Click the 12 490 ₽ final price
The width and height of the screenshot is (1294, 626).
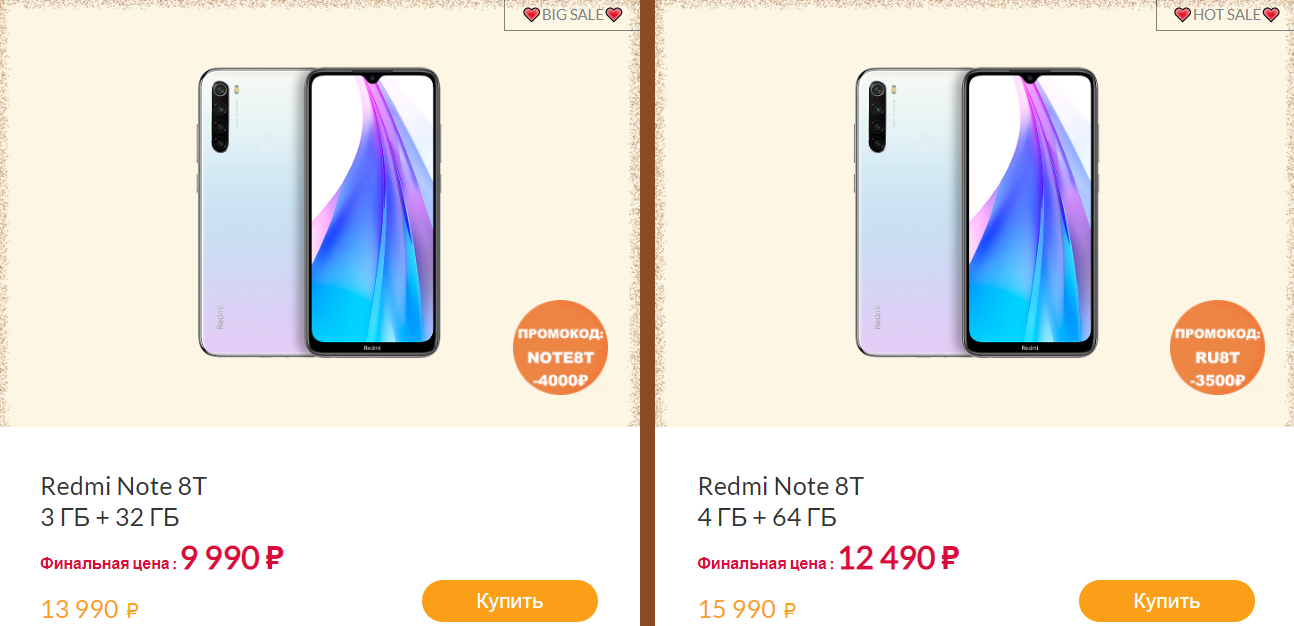[899, 558]
